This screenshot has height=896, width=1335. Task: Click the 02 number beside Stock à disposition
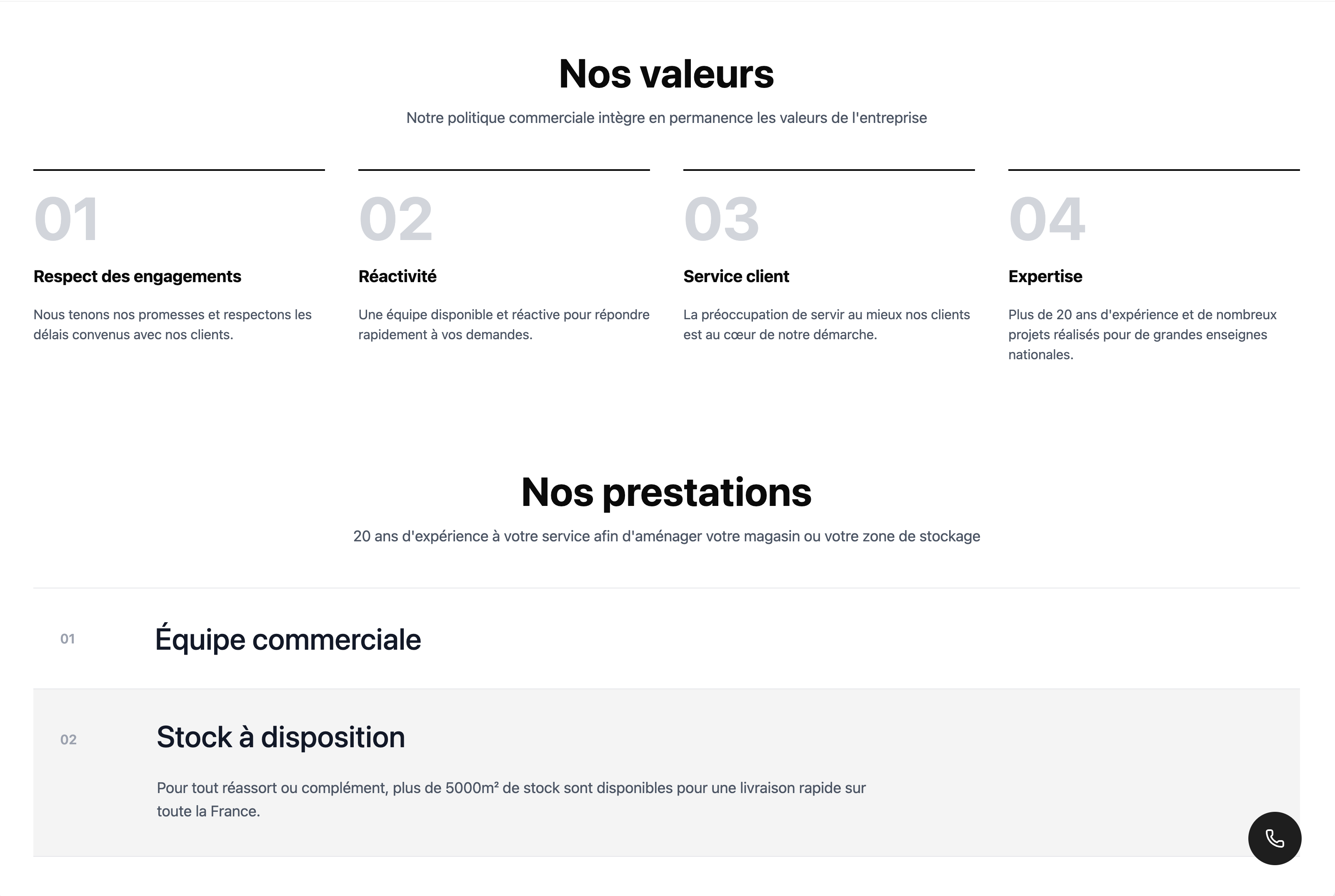68,739
